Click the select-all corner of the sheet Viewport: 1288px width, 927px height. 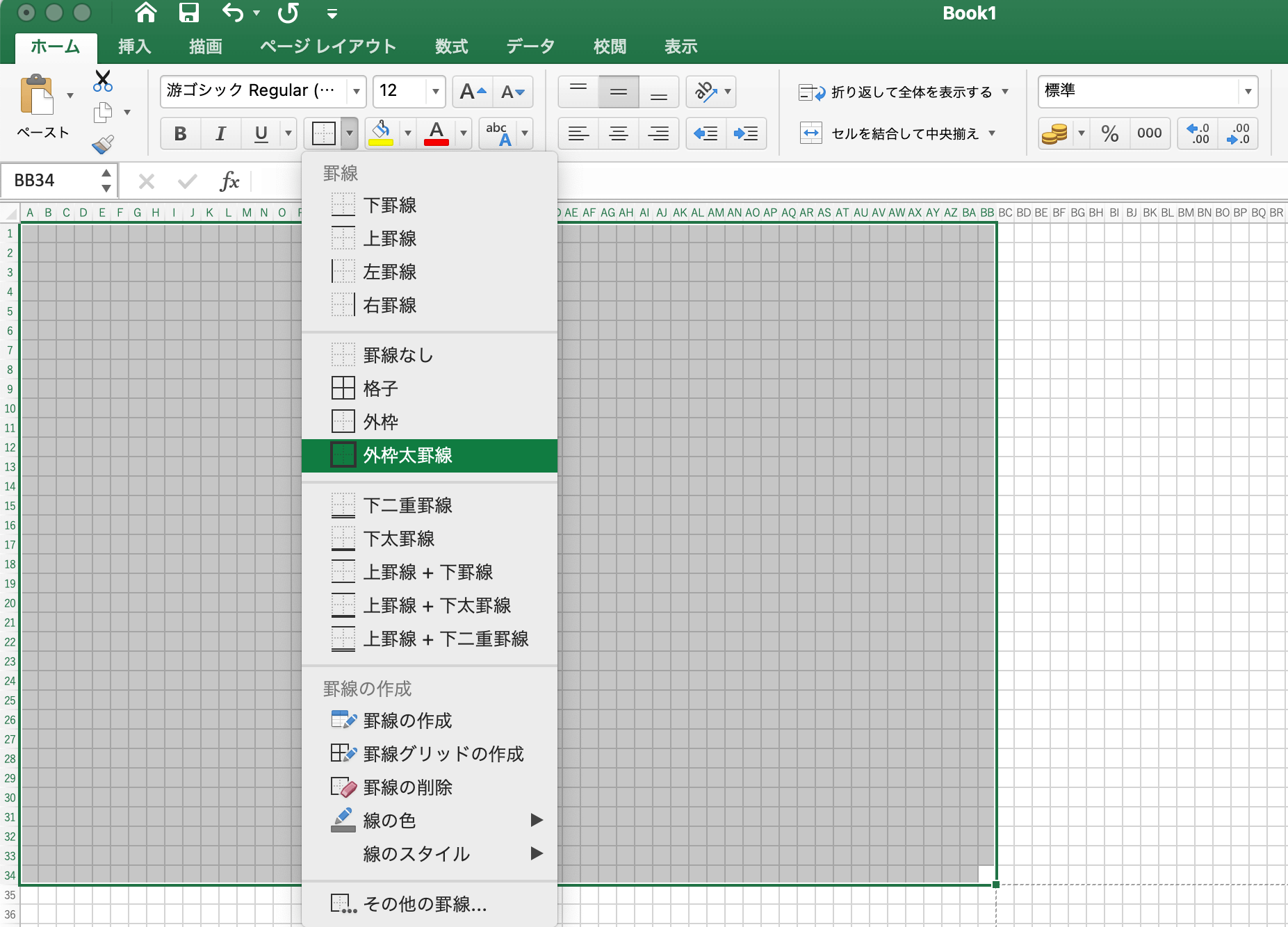pyautogui.click(x=10, y=213)
